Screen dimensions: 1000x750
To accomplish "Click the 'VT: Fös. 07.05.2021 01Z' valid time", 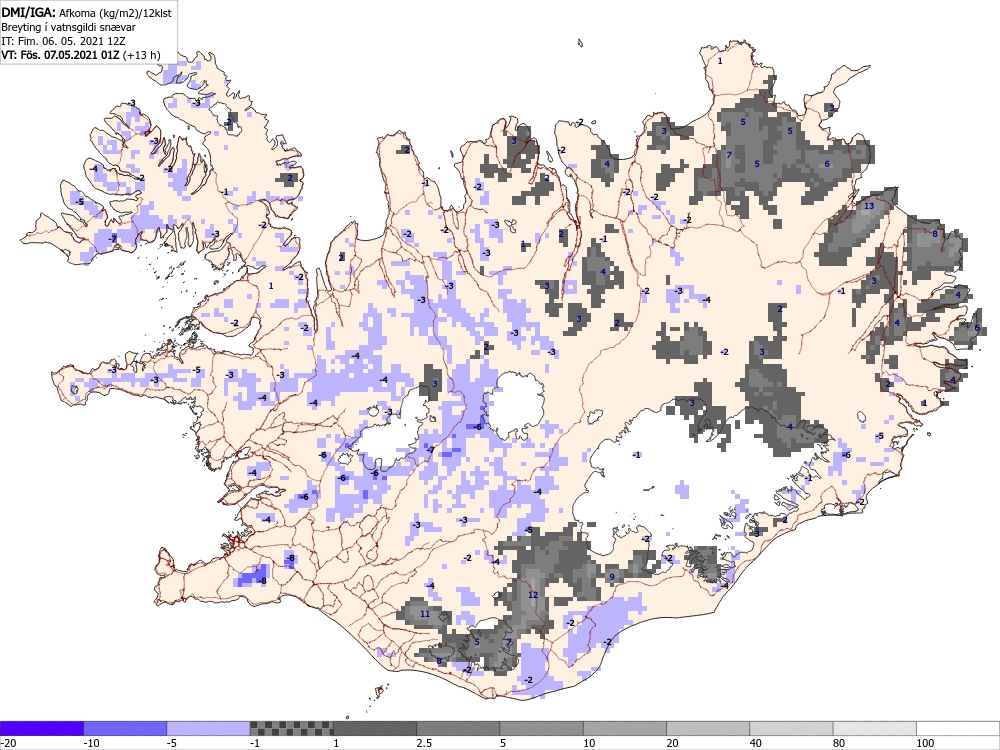I will click(x=60, y=55).
